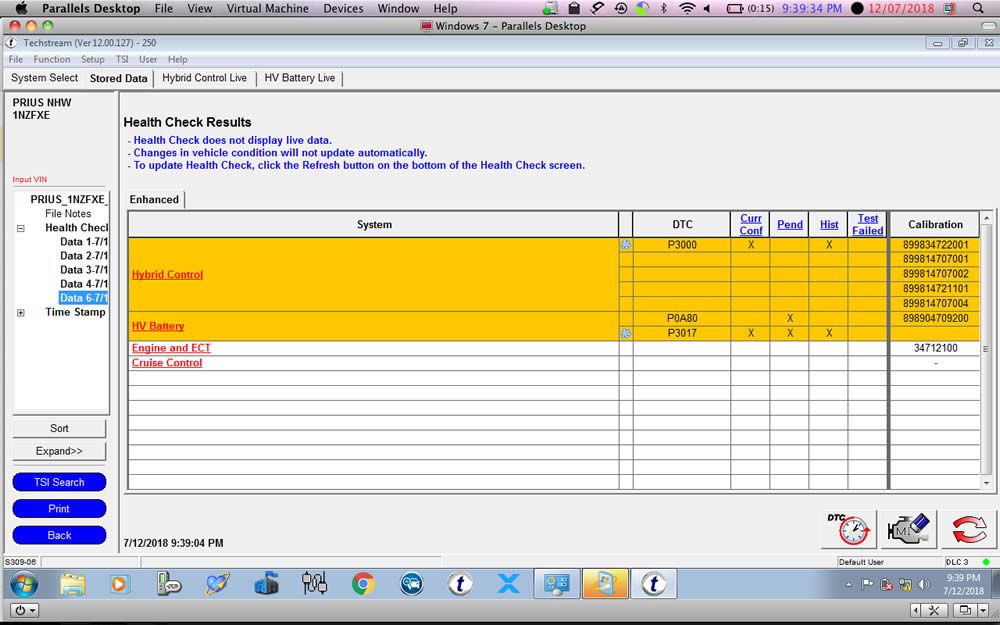Screen dimensions: 1000x625
Task: Switch to the HV Battery Live tab
Action: click(x=300, y=78)
